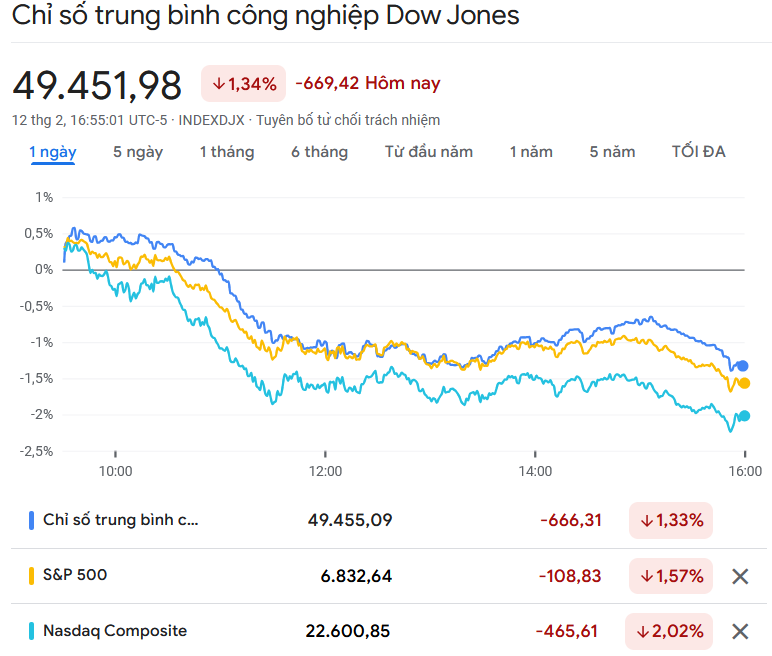Show the '1 tháng' chart range
This screenshot has height=656, width=772.
[x=227, y=152]
